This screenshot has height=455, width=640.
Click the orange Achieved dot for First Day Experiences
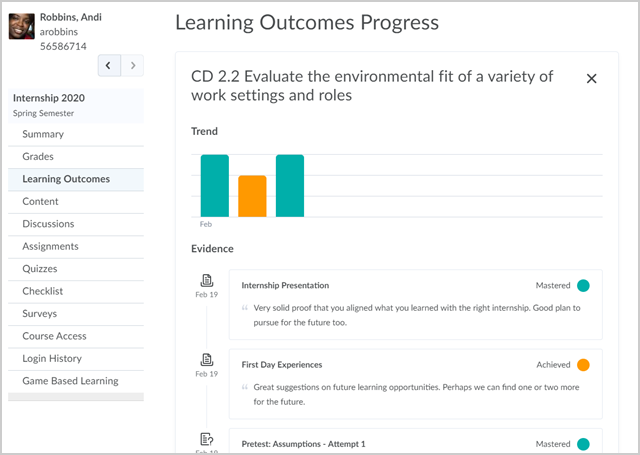pyautogui.click(x=583, y=365)
